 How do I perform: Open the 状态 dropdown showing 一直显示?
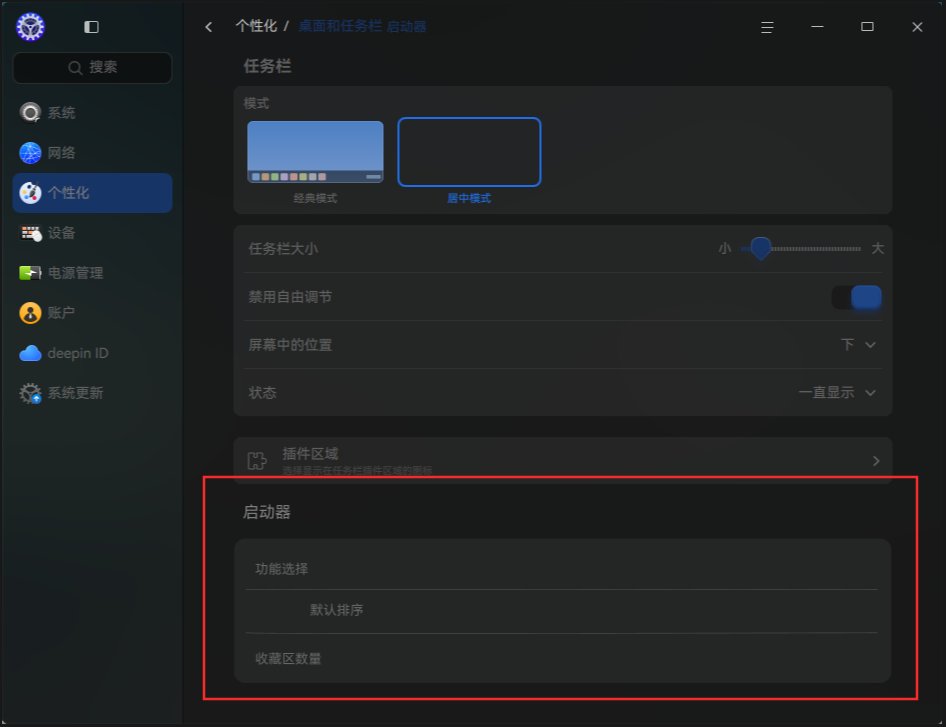(x=837, y=393)
